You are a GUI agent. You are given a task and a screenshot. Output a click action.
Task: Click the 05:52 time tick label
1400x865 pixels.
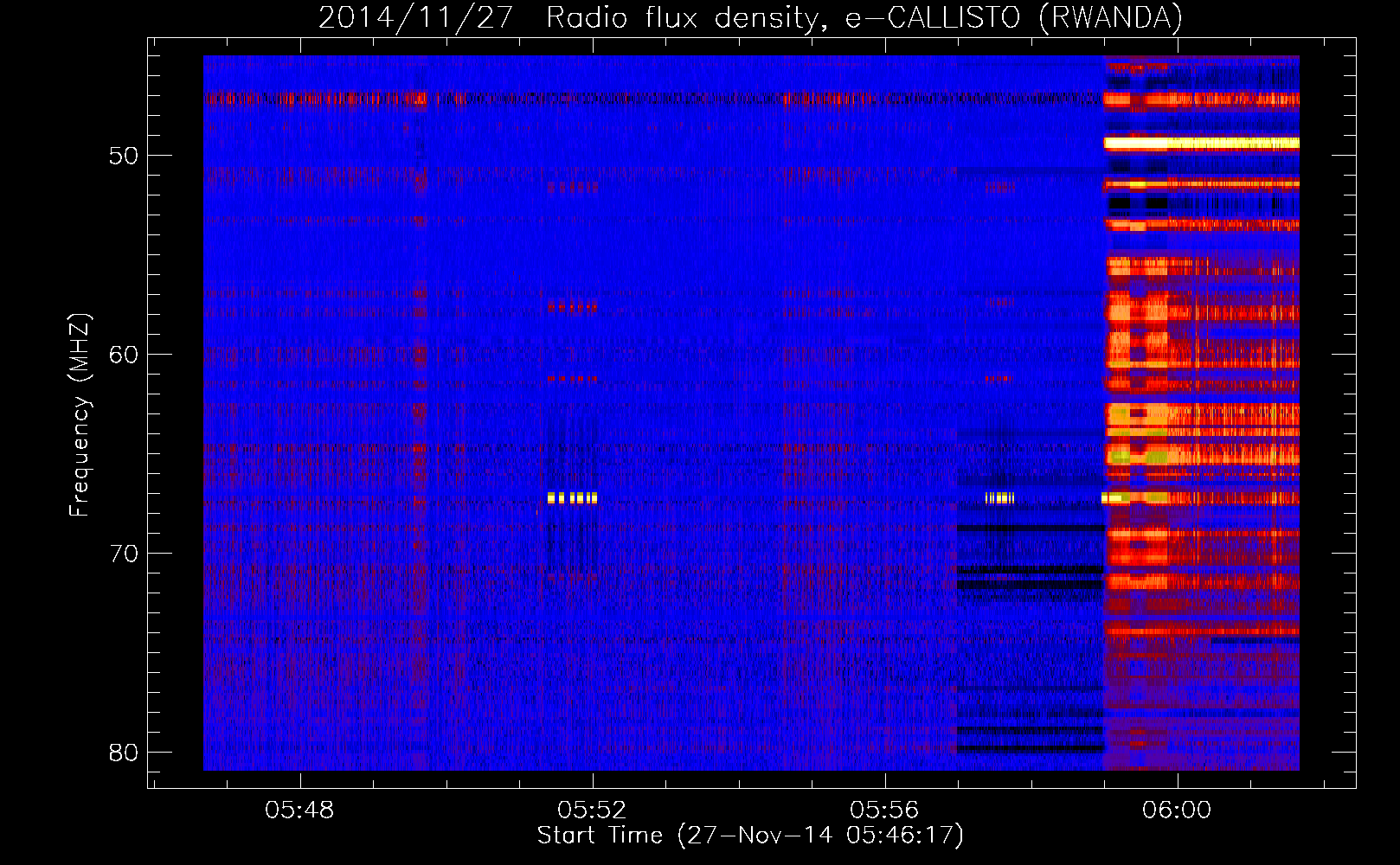click(x=592, y=811)
